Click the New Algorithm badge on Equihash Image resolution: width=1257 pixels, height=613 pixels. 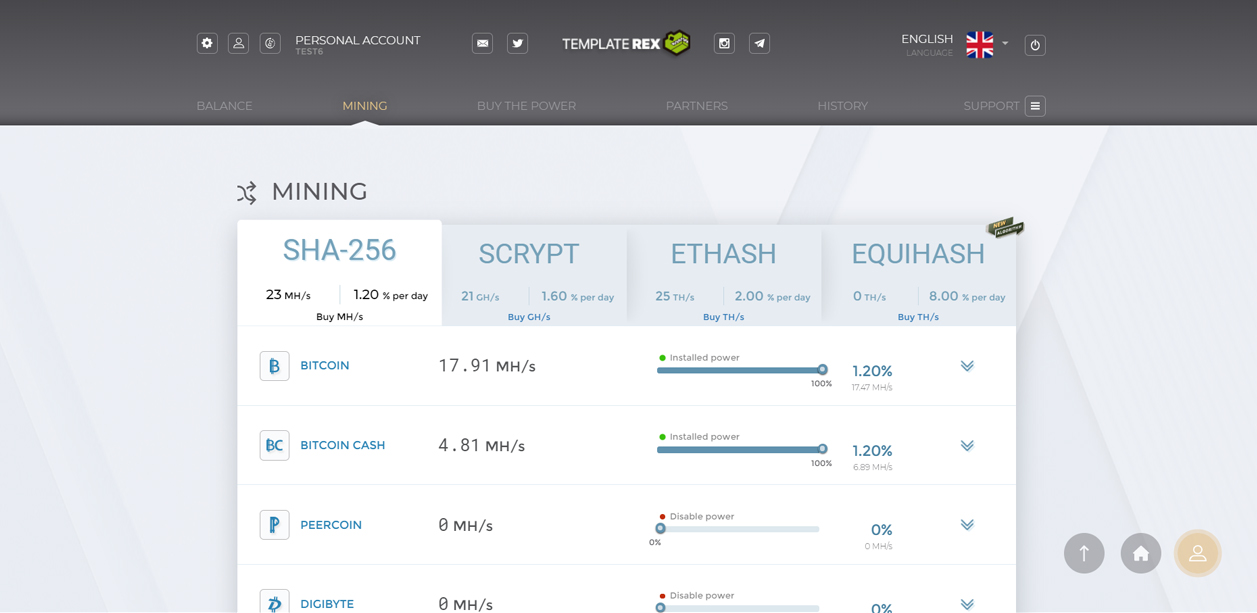(x=1005, y=228)
